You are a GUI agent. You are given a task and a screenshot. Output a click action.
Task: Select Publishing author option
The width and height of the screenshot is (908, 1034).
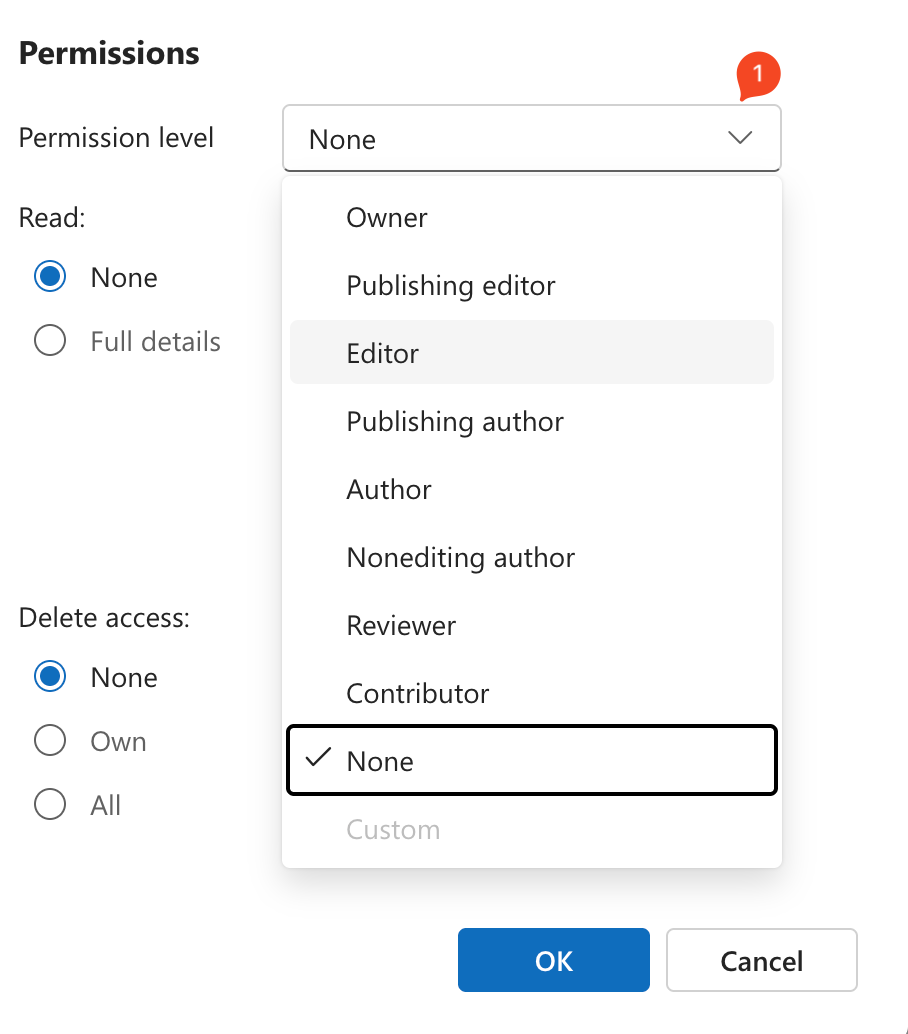click(531, 421)
